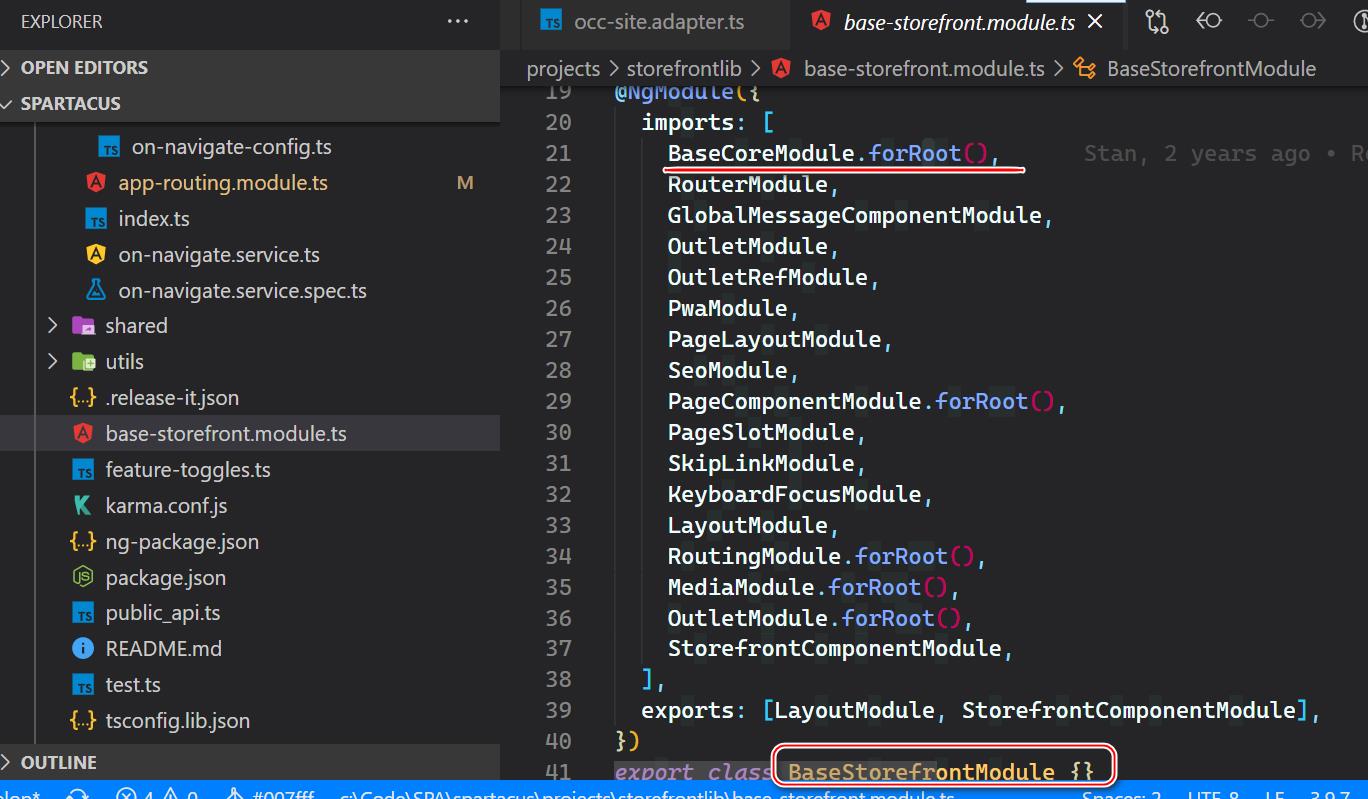Click line number 38 in the gutter
The image size is (1368, 799).
point(559,680)
